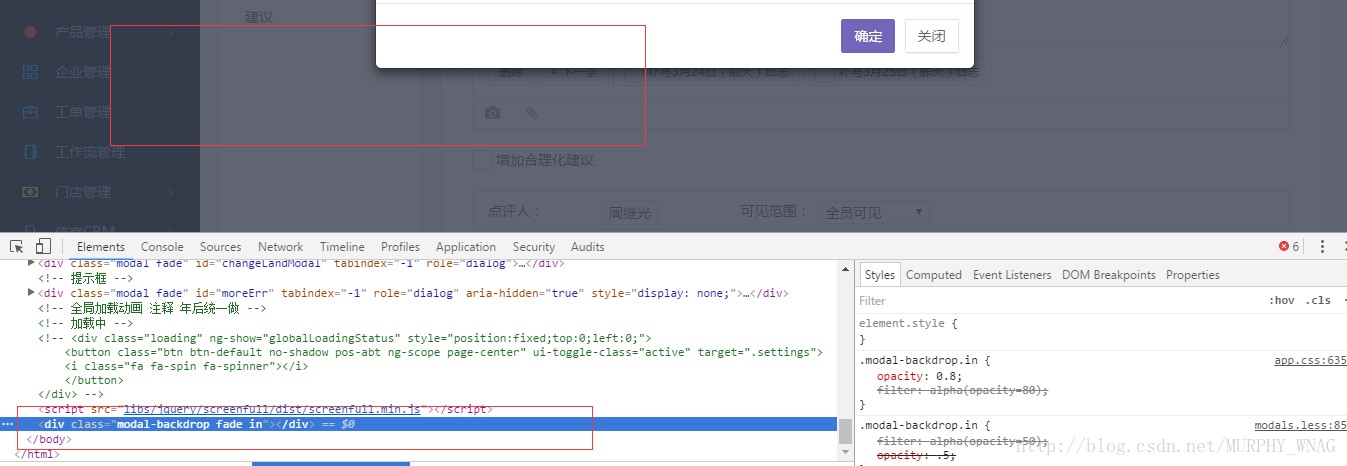Open the red error count indicator
This screenshot has height=466, width=1347.
pos(1289,246)
